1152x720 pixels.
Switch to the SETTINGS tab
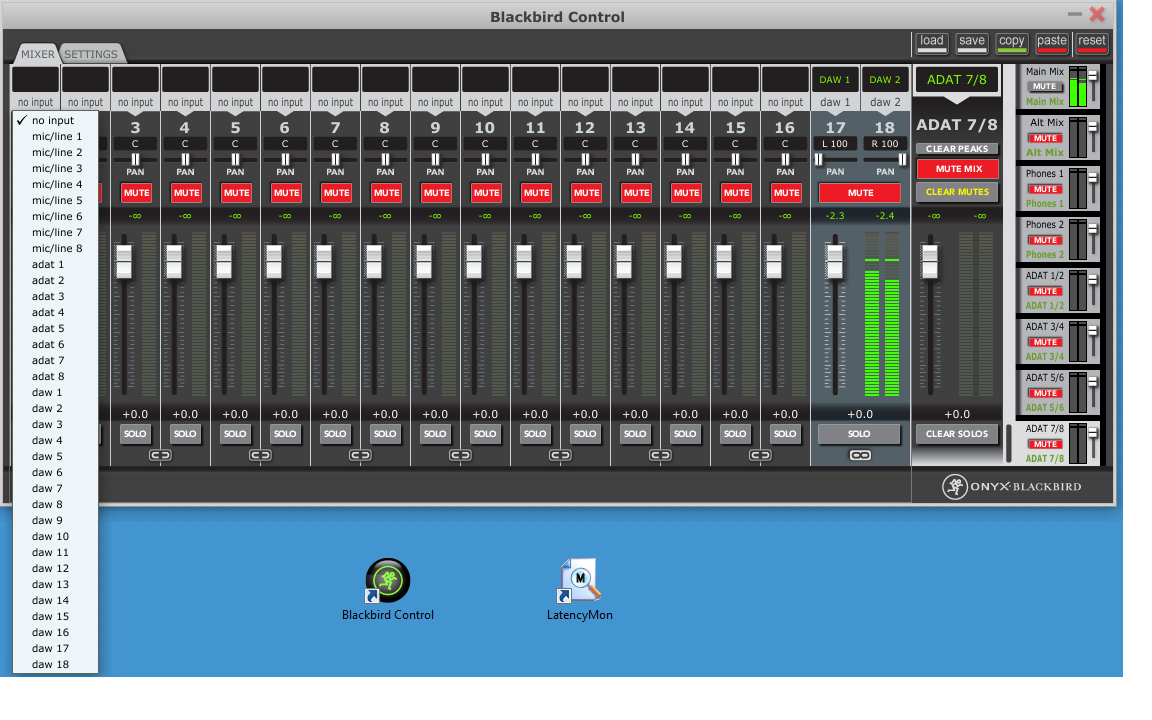90,54
